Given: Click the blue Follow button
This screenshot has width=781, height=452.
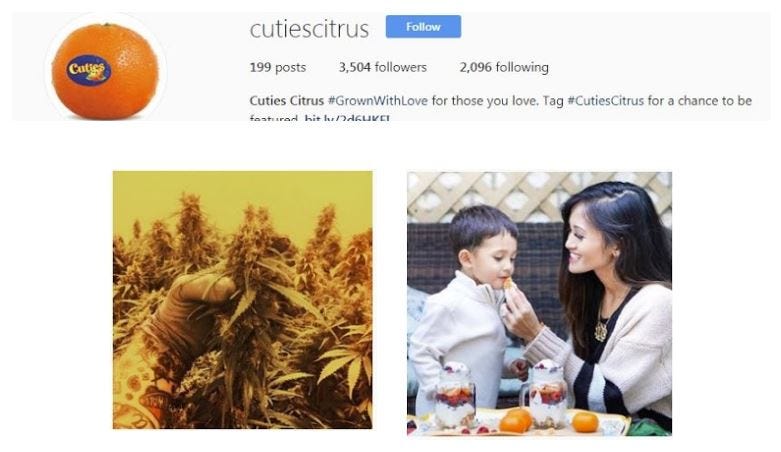Looking at the screenshot, I should tap(423, 27).
